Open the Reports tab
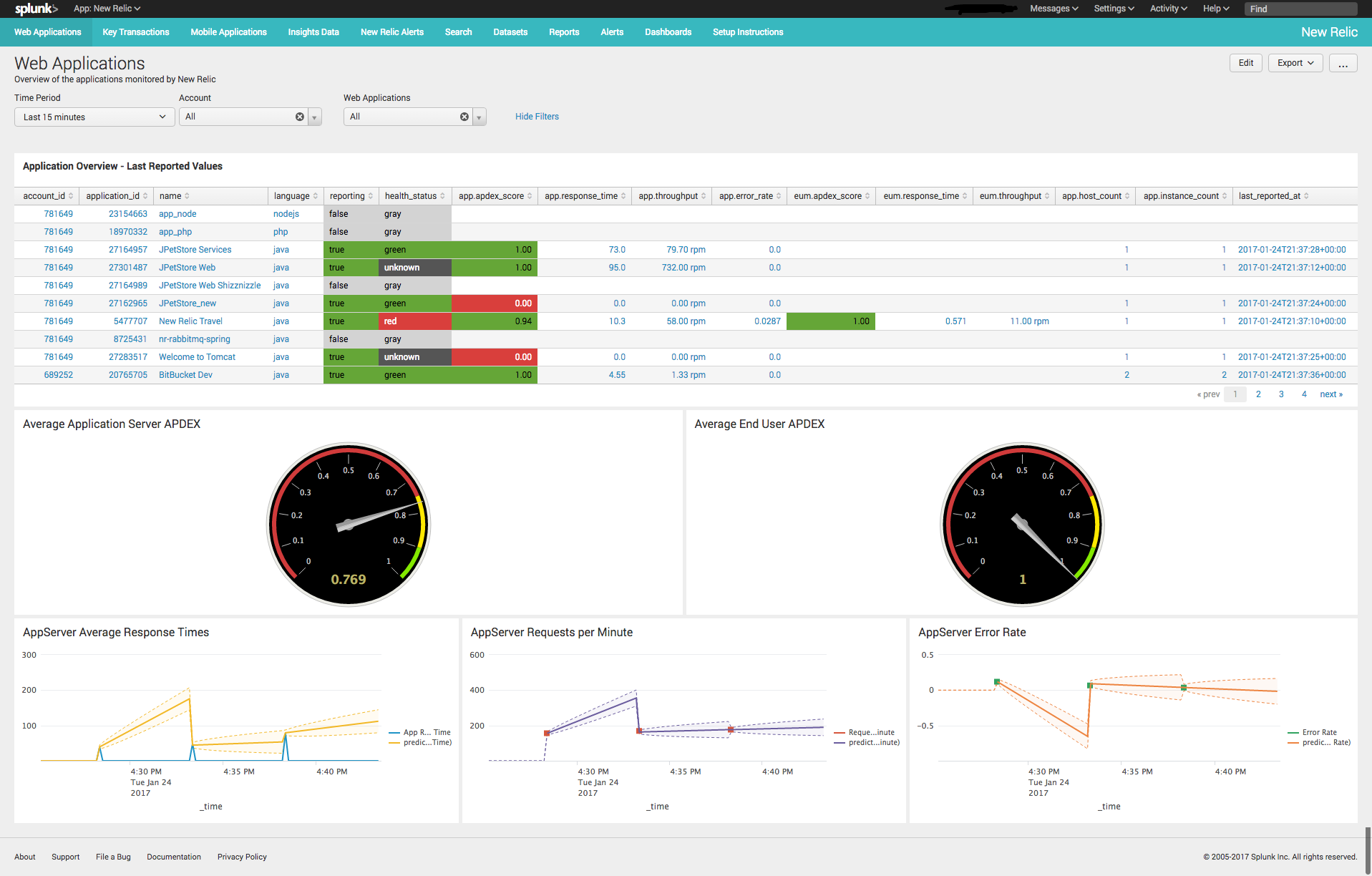Viewport: 1372px width, 876px height. (x=564, y=32)
